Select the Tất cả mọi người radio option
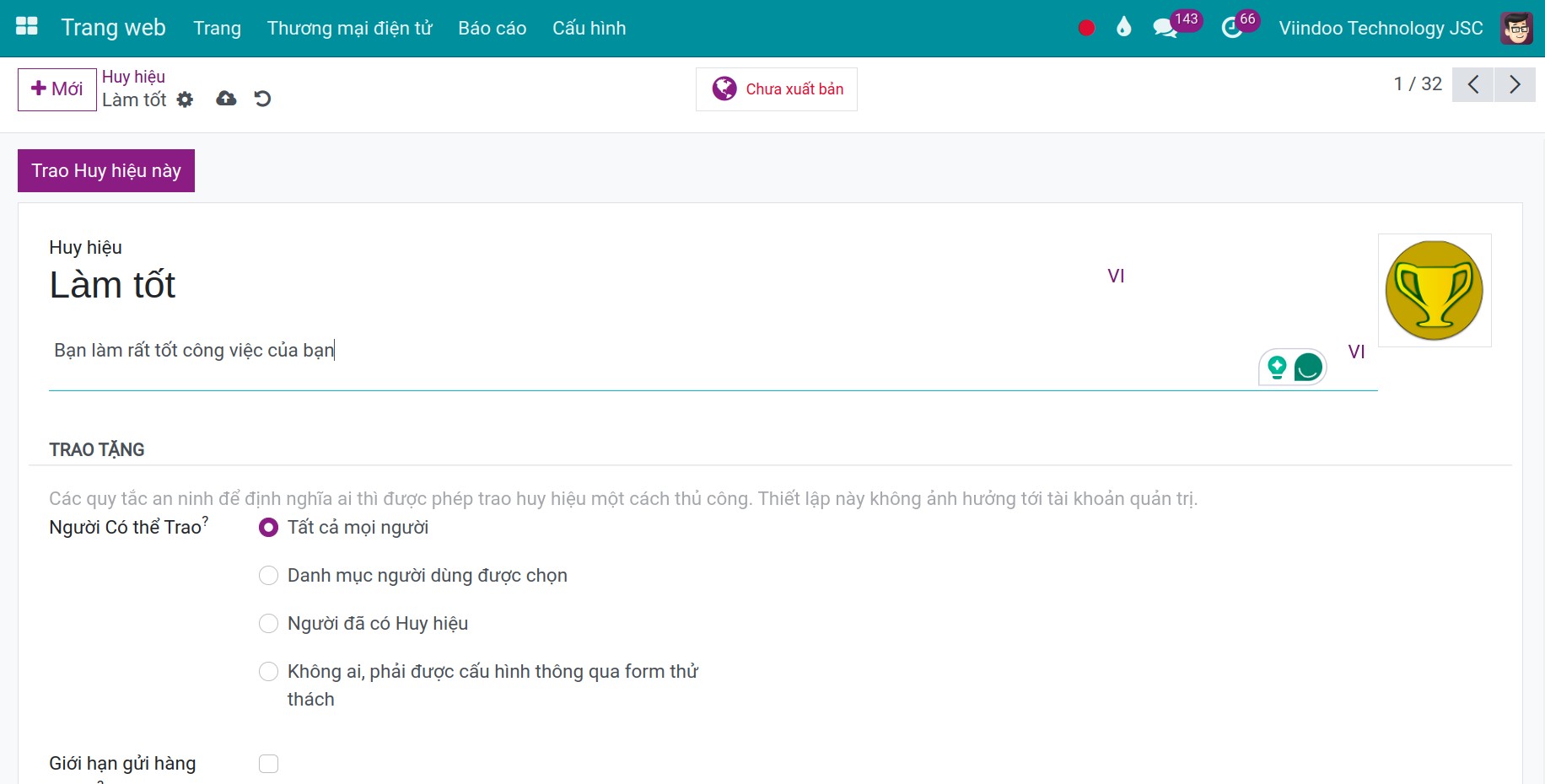 point(268,528)
